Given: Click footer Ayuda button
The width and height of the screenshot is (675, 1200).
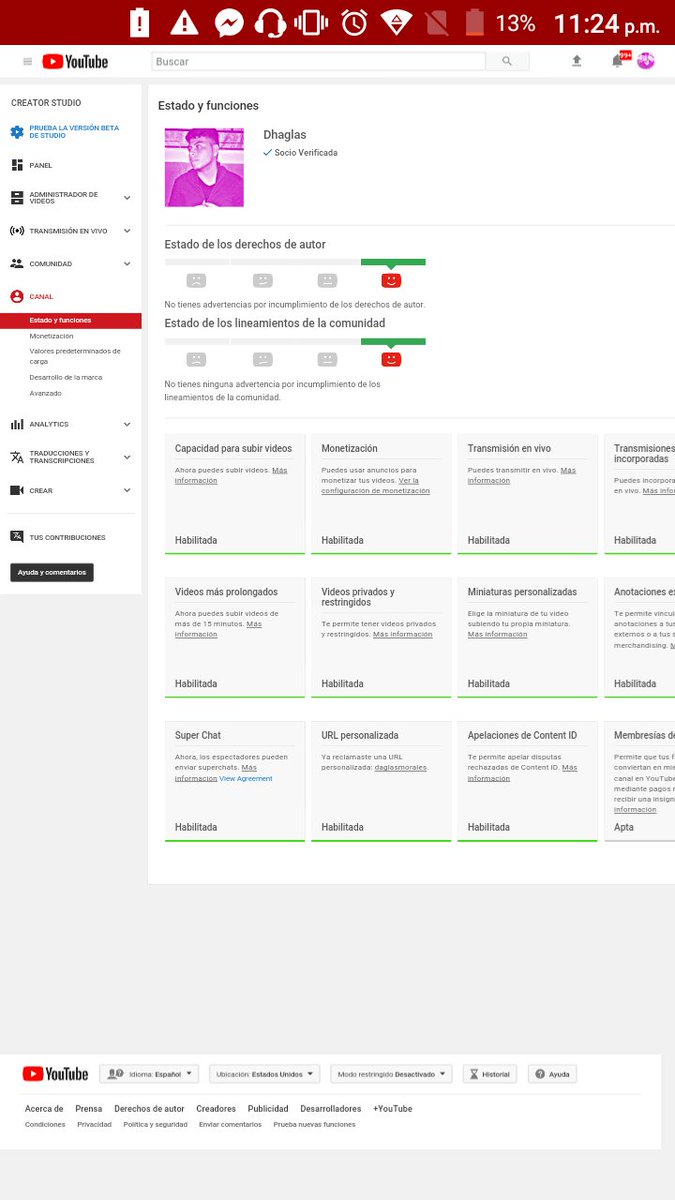Looking at the screenshot, I should 552,1074.
